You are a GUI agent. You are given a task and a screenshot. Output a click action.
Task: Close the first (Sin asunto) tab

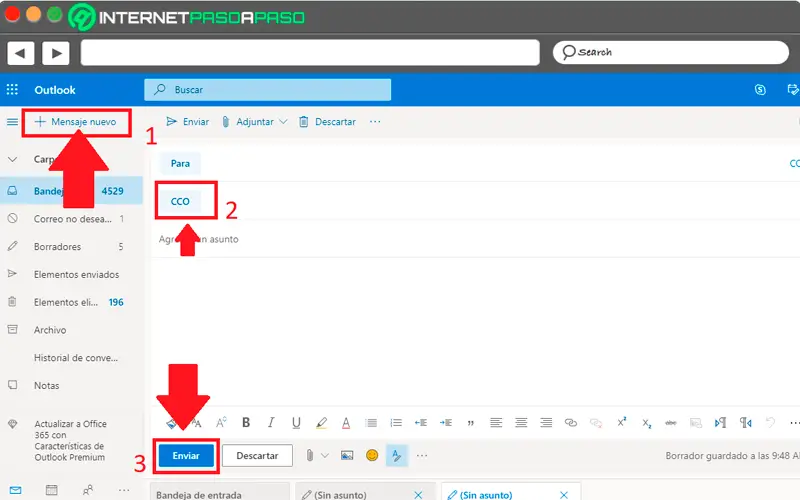(418, 495)
